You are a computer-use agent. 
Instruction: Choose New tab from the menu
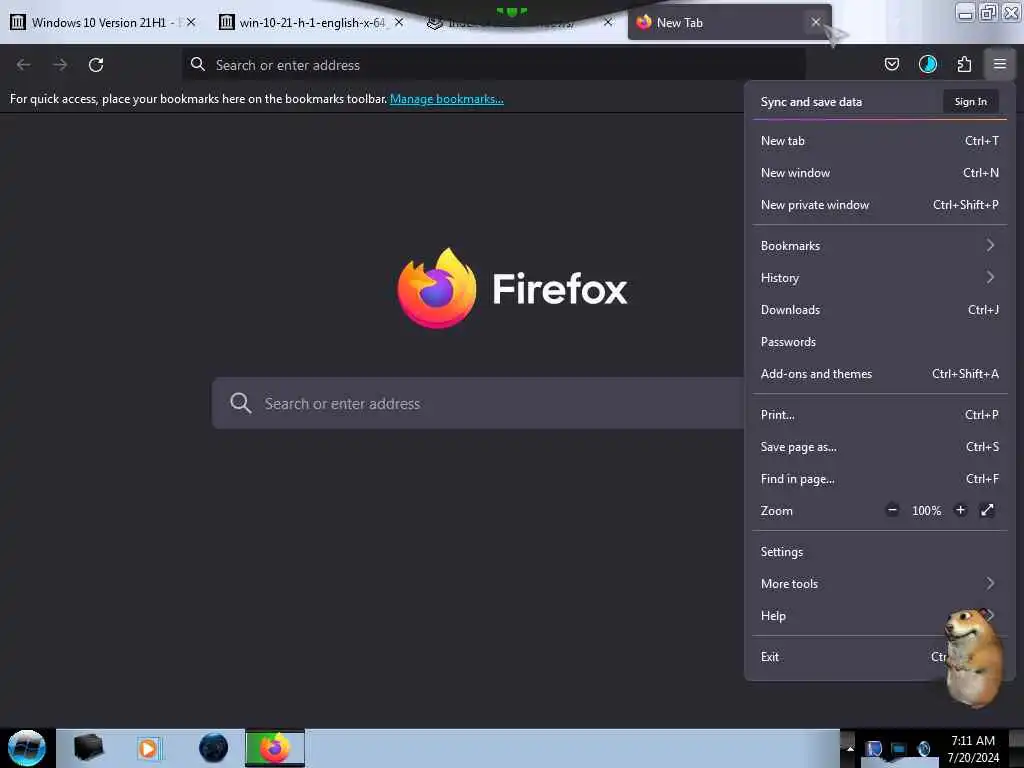pyautogui.click(x=879, y=140)
